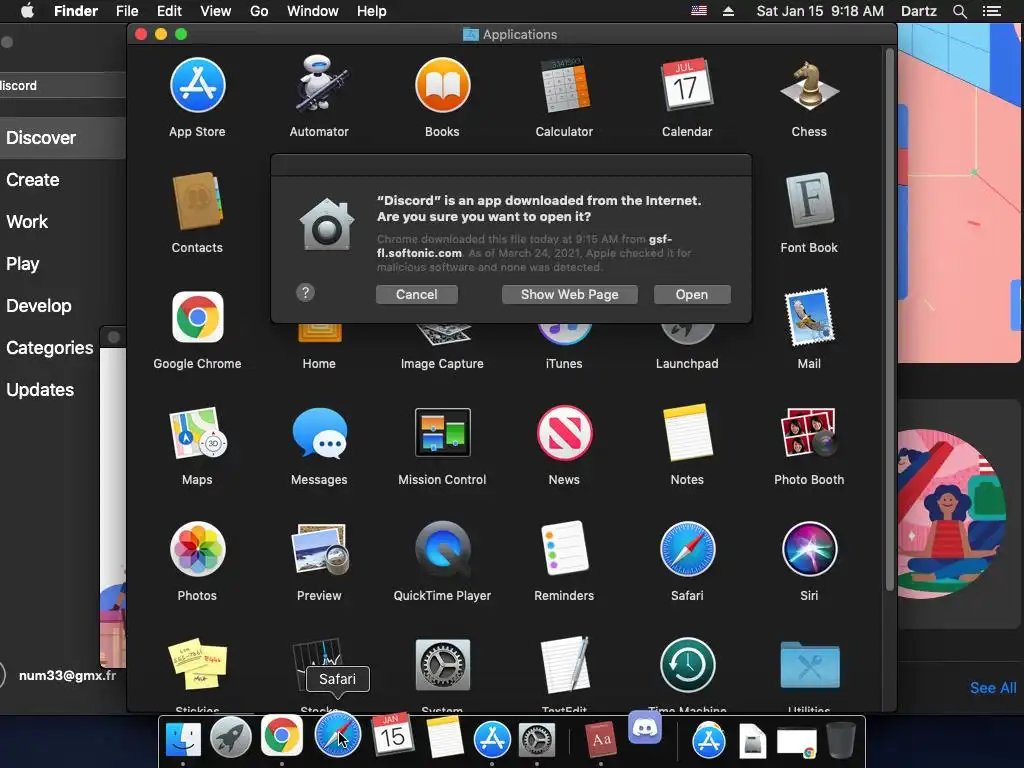Open Font Book in Applications
The image size is (1024, 768).
809,200
